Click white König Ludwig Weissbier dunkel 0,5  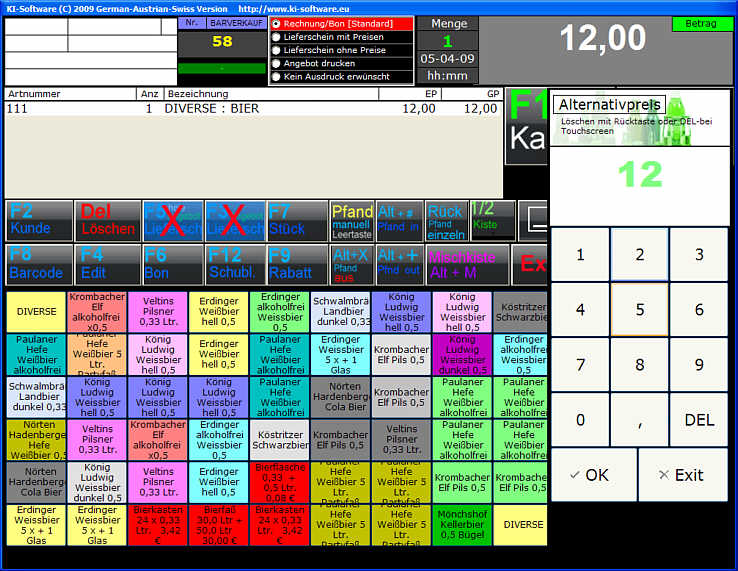(97, 483)
